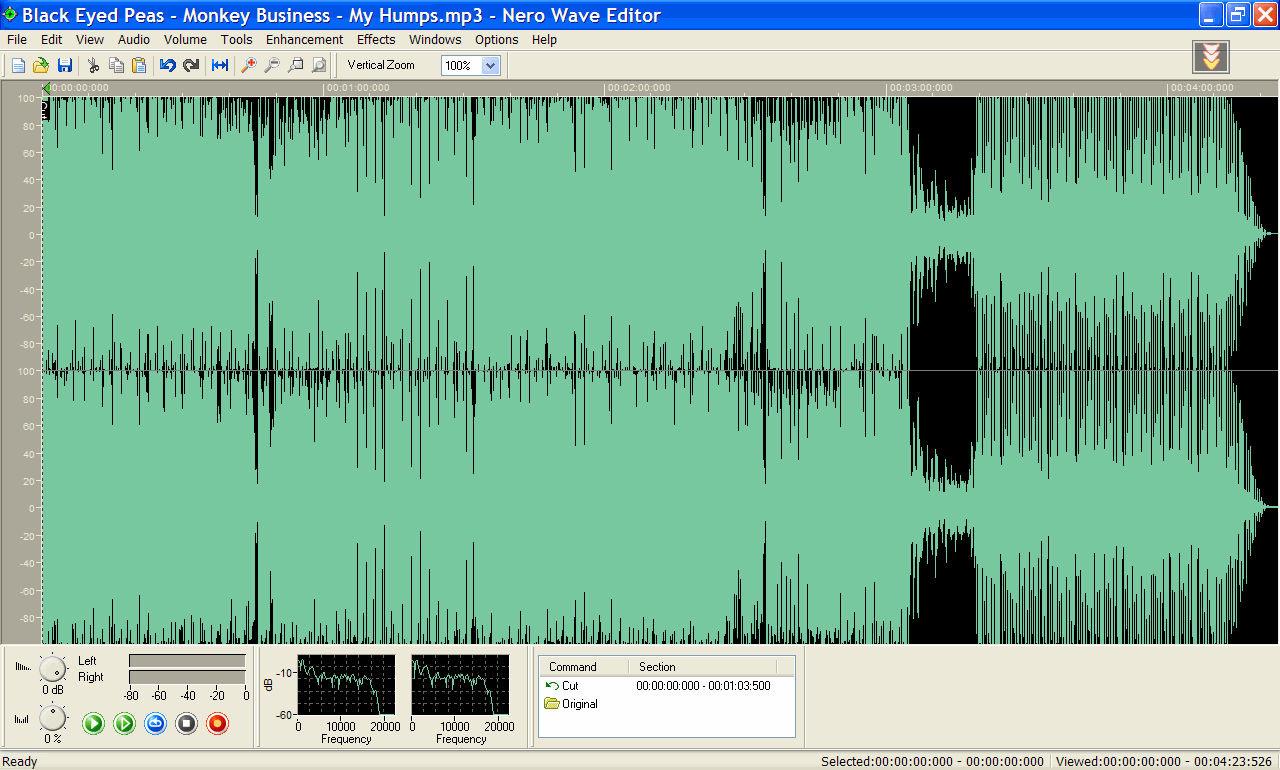Open the View menu
Screen dimensions: 1280x770
point(90,40)
